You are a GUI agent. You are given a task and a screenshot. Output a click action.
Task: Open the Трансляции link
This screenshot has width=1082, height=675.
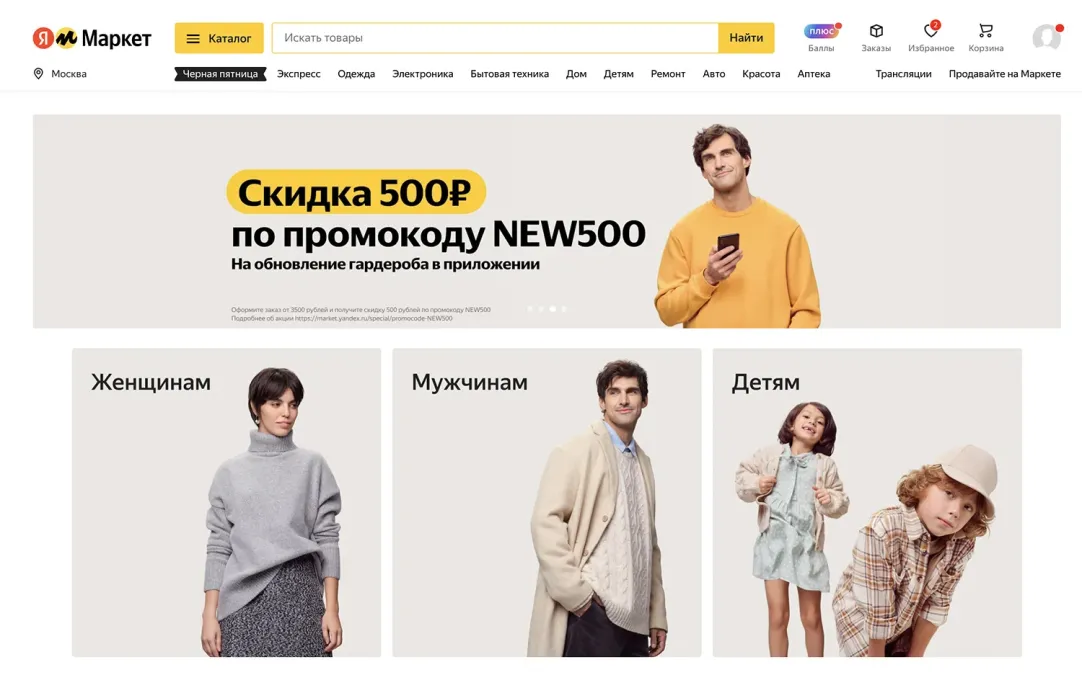click(903, 74)
